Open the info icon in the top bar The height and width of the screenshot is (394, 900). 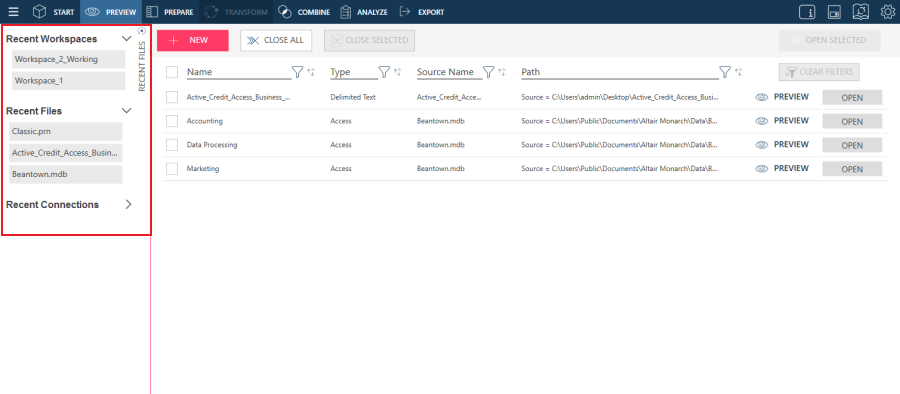[807, 12]
